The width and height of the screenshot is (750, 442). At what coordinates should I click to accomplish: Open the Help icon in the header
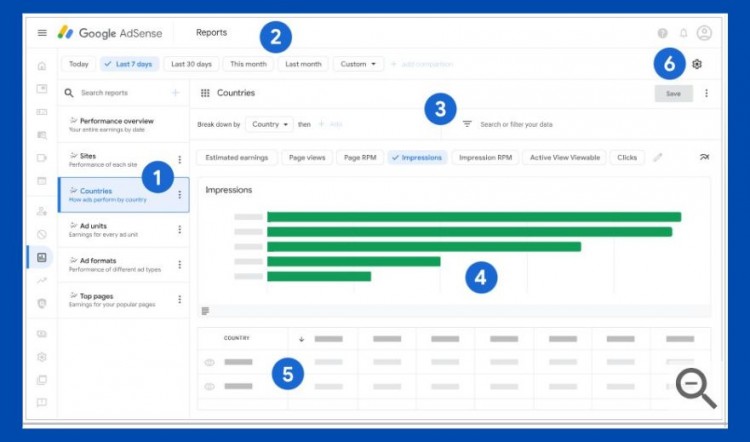point(662,33)
